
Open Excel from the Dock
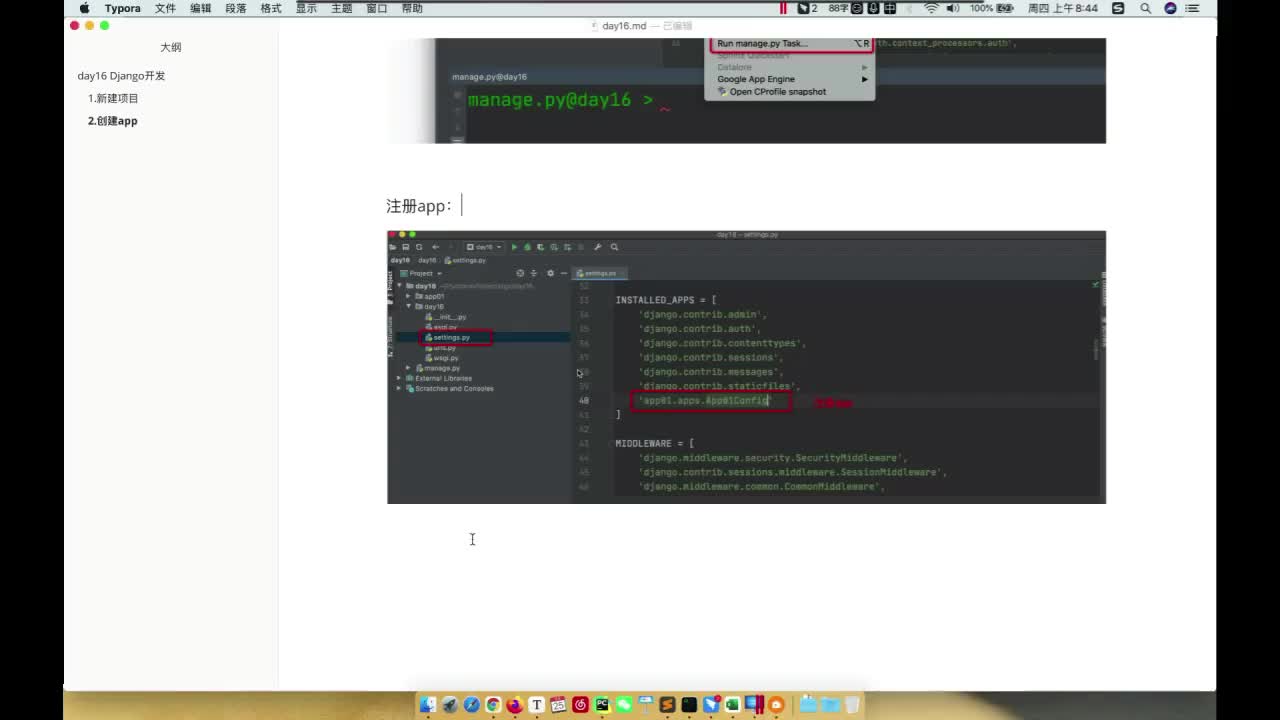coord(732,704)
